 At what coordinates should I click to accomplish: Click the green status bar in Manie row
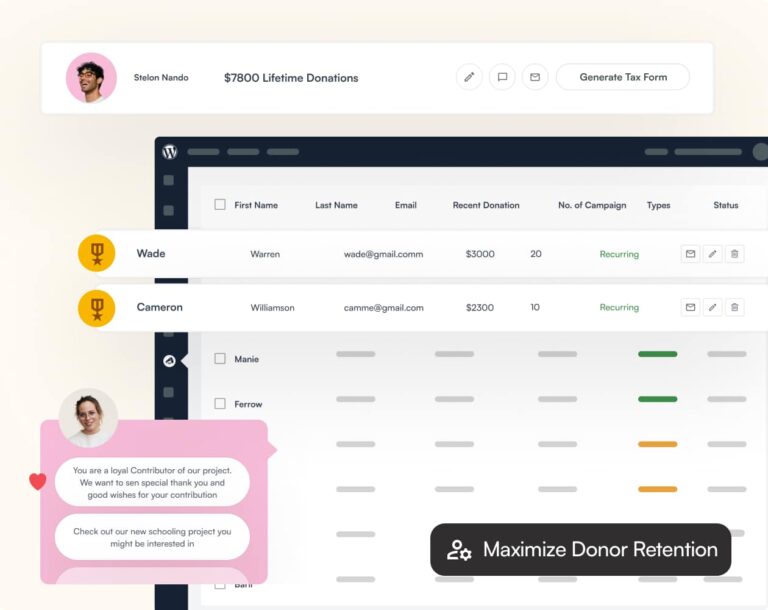[657, 354]
